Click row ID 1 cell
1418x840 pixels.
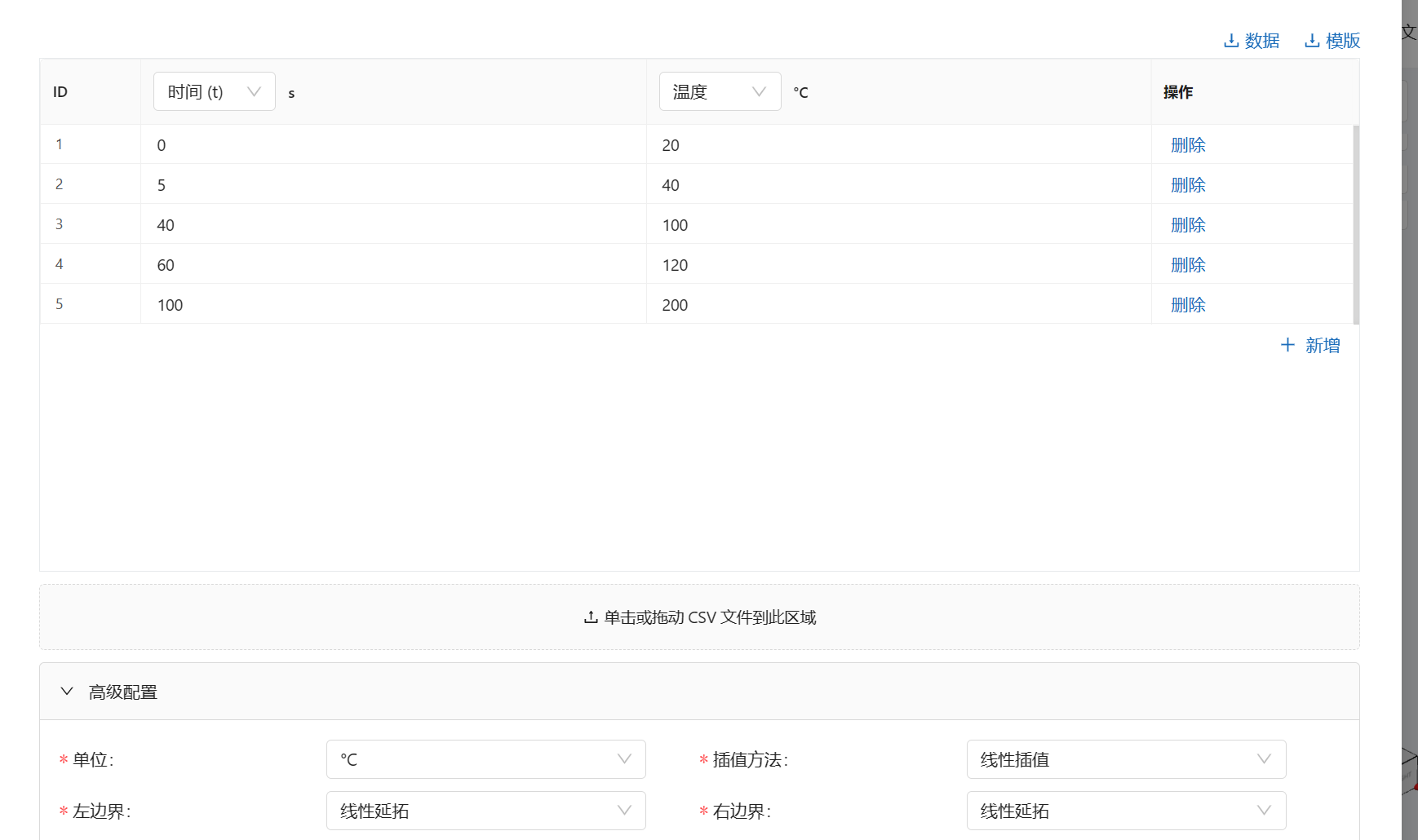click(90, 144)
